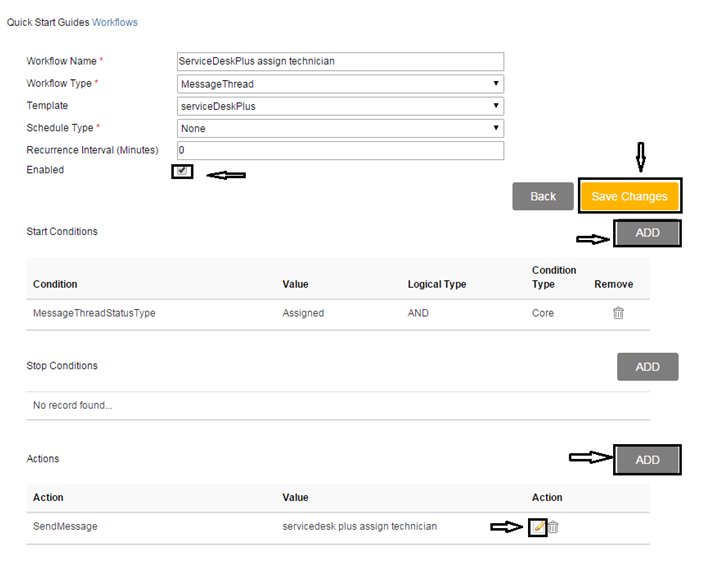Toggle the Enabled checkbox
This screenshot has width=710, height=568.
pos(181,171)
